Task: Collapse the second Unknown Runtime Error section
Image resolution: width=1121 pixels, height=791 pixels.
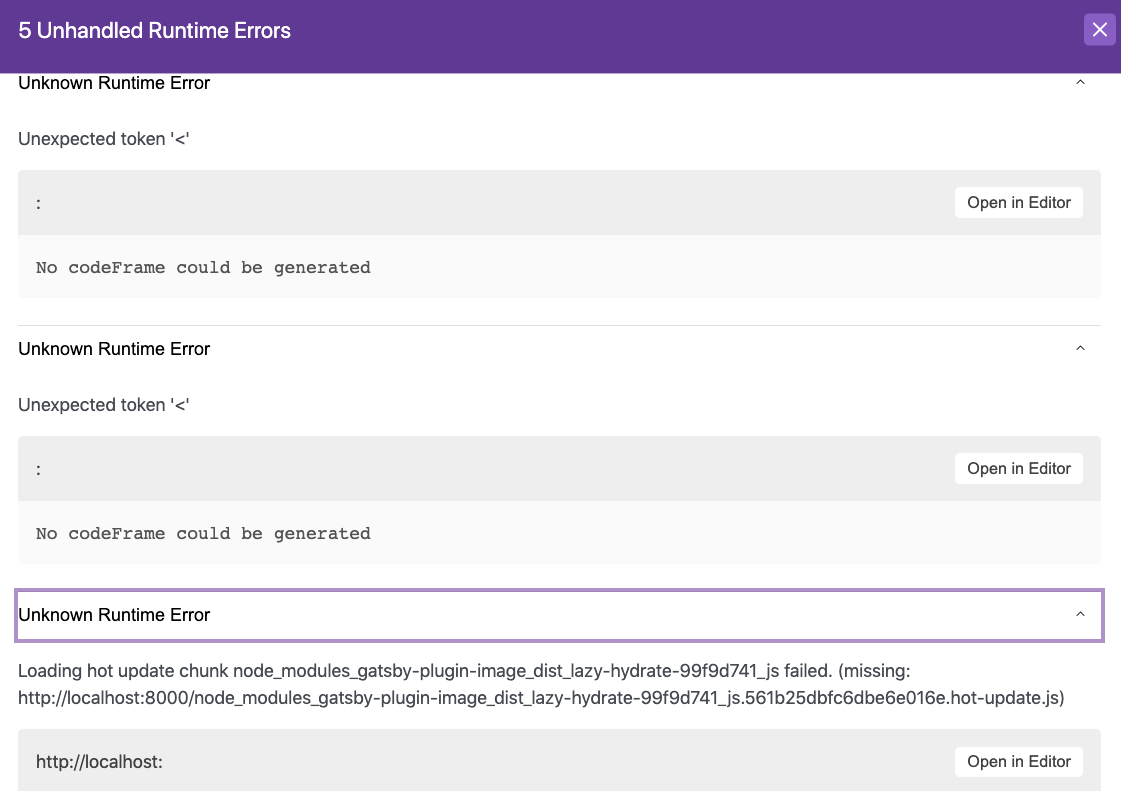Action: (x=1080, y=349)
